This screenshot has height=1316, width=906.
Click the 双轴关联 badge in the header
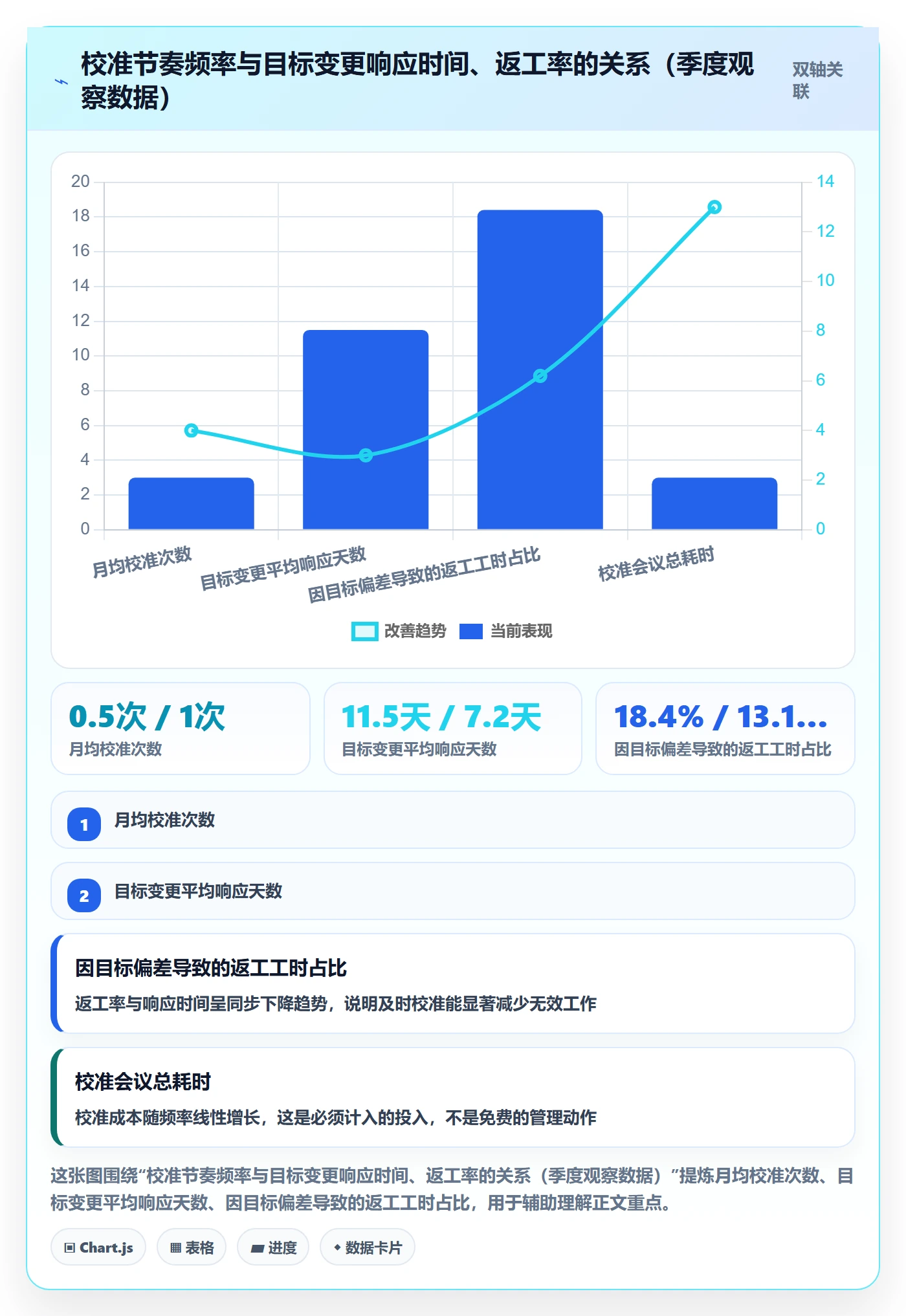click(817, 80)
